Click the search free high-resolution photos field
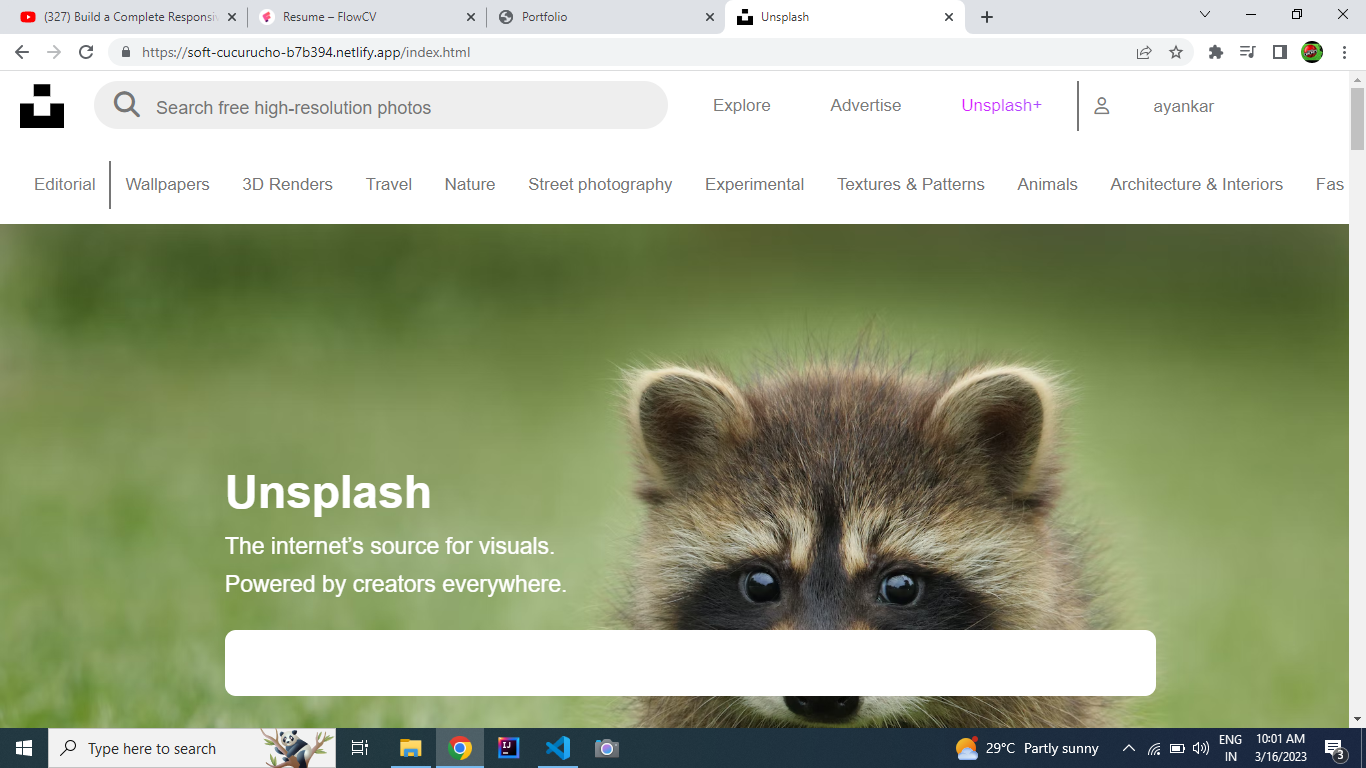 [x=400, y=107]
